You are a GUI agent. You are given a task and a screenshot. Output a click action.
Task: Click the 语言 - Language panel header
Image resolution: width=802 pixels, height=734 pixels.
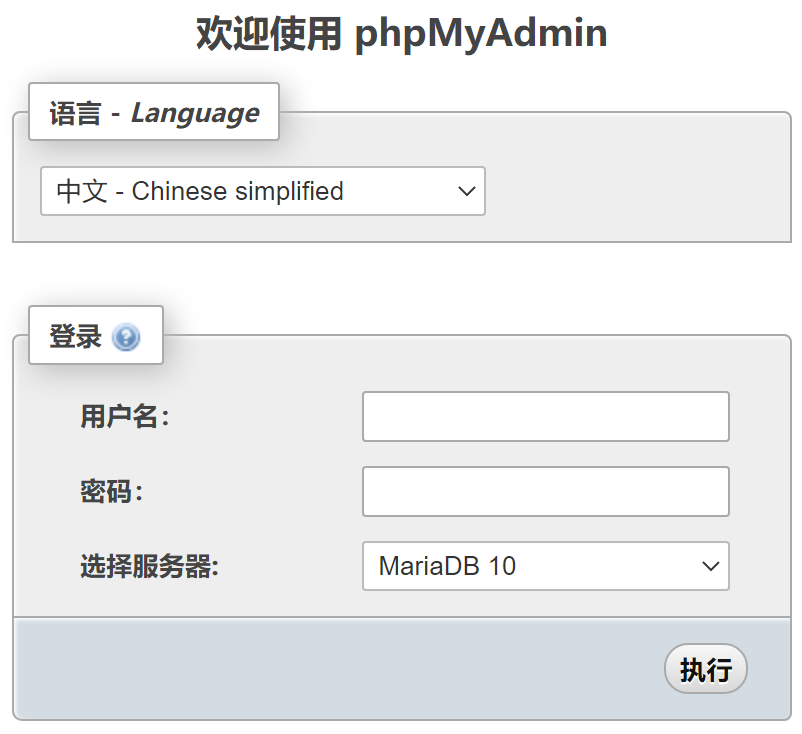coord(153,112)
